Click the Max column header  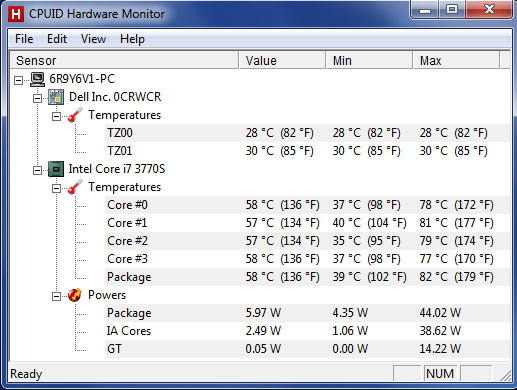tap(456, 60)
